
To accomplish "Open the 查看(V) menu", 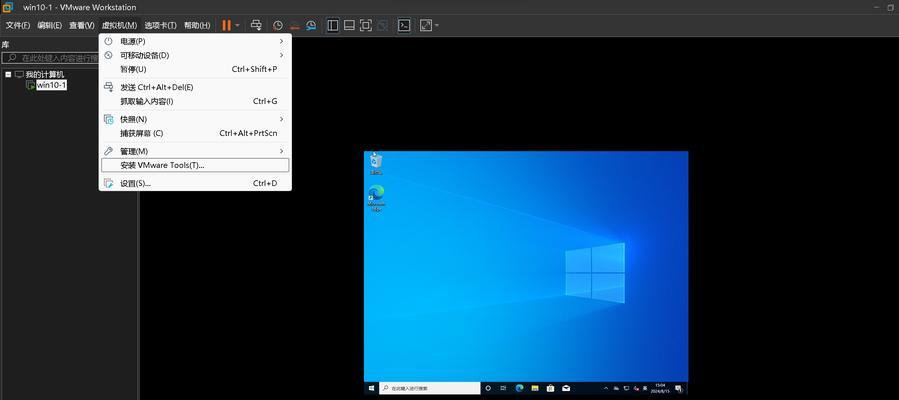I will coord(81,25).
